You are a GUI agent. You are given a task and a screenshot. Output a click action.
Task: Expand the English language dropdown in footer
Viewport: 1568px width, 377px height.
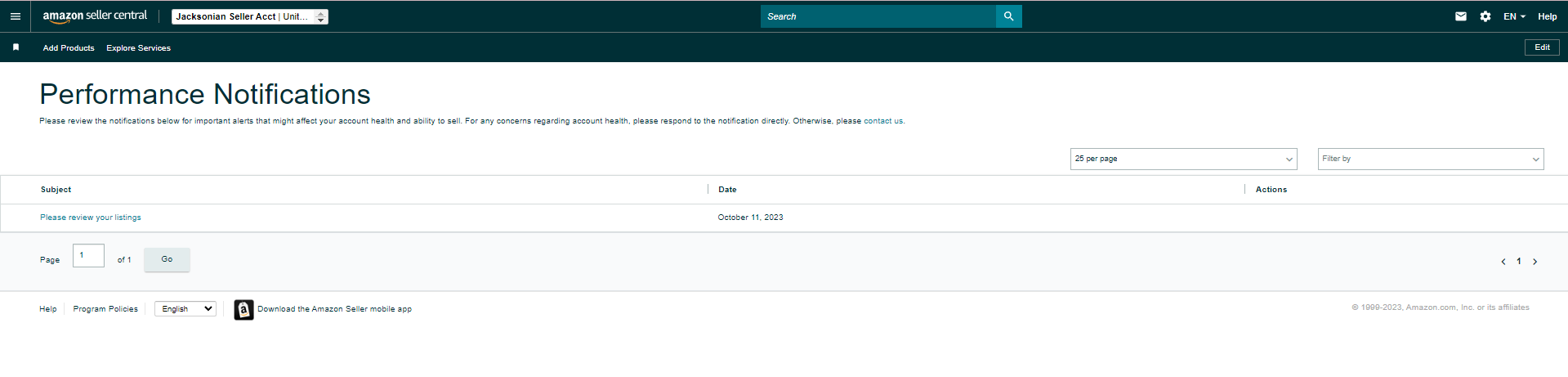(x=185, y=308)
